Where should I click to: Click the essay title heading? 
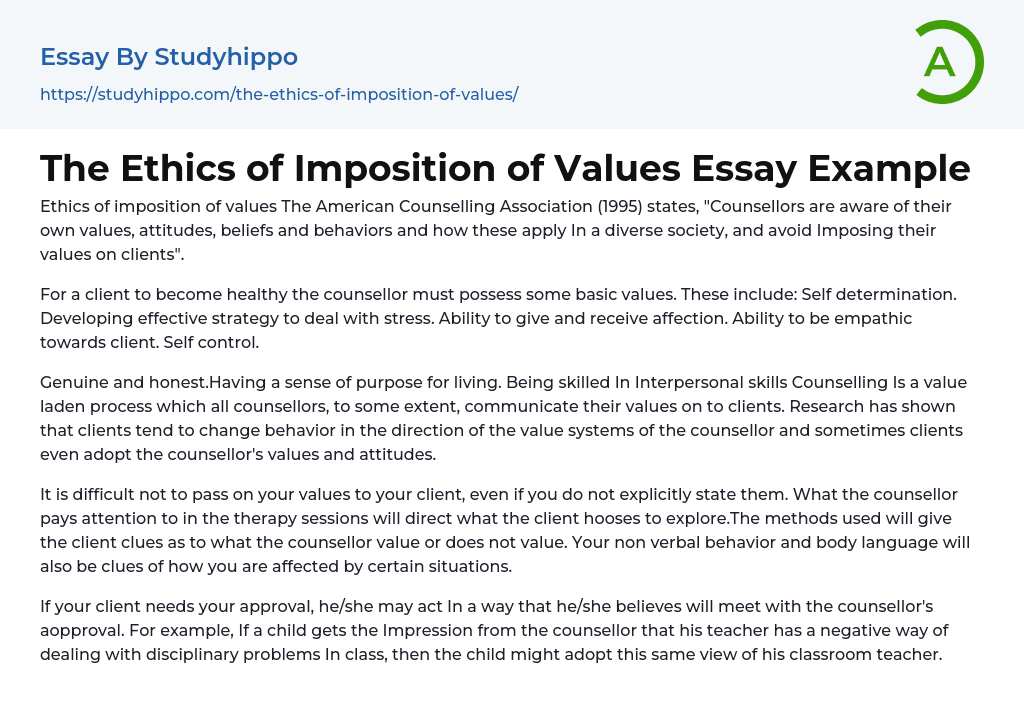click(x=505, y=168)
